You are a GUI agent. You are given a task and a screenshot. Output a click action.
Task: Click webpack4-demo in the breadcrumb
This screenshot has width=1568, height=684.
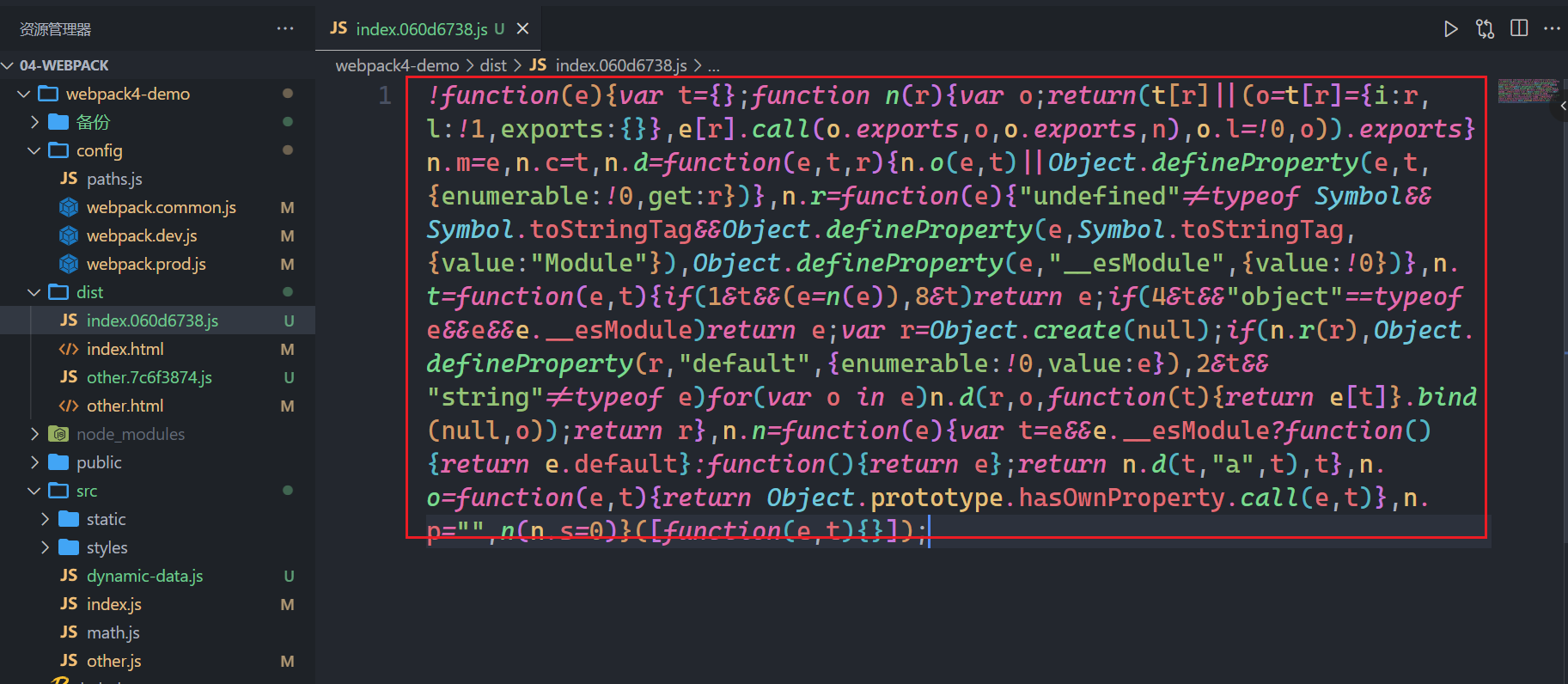click(x=397, y=65)
